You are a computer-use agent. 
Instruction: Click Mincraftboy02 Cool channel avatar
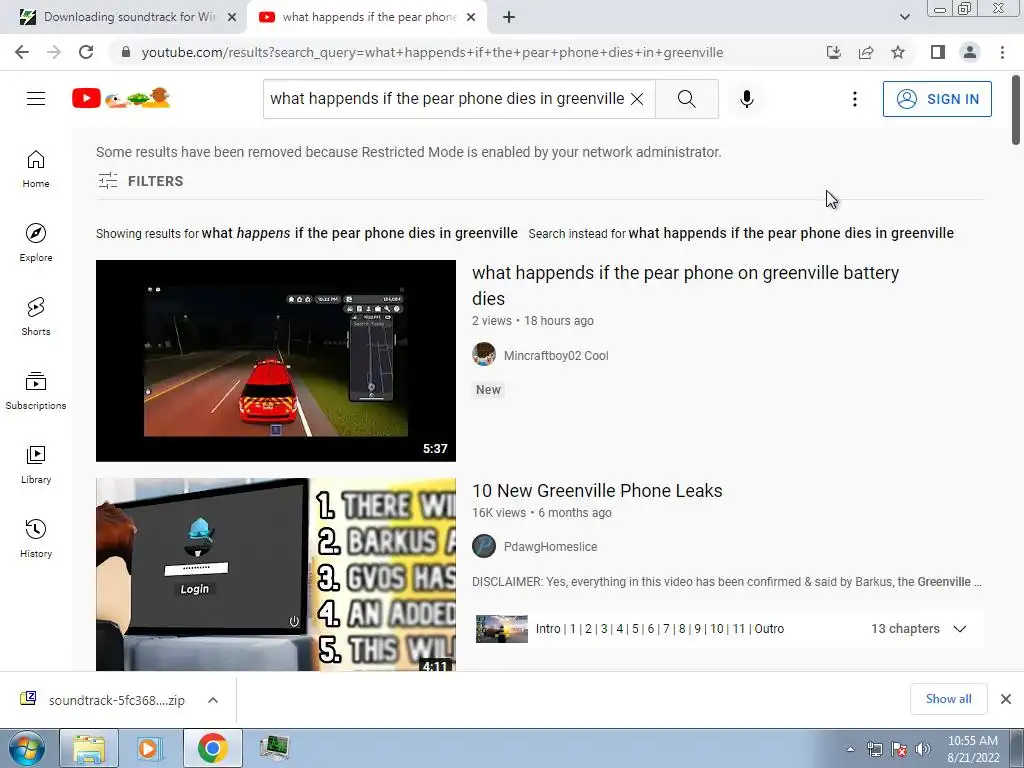tap(484, 354)
